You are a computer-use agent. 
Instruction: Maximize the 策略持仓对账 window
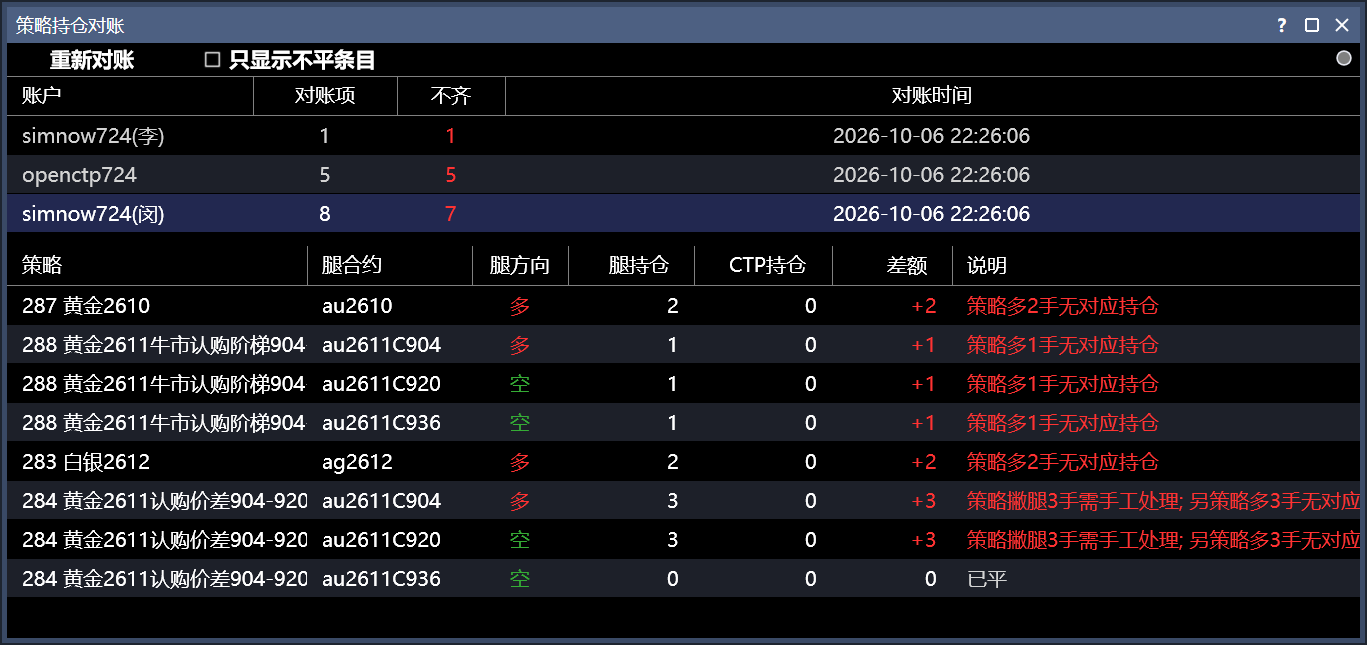[1312, 26]
